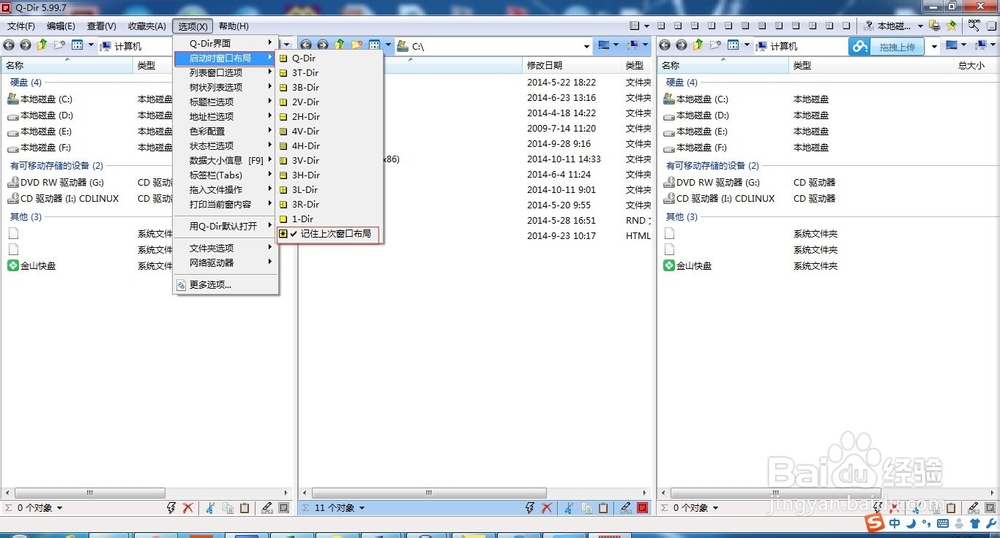Click the print icon in top toolbar
The height and width of the screenshot is (538, 1000).
click(x=934, y=26)
